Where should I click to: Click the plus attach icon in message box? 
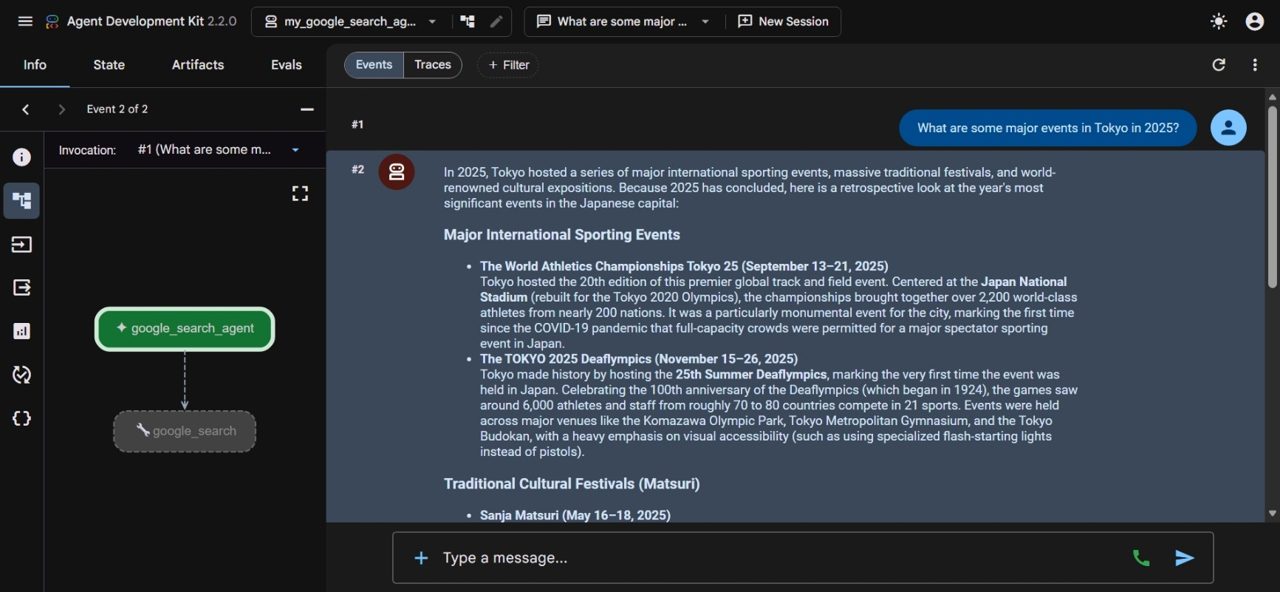(x=421, y=558)
